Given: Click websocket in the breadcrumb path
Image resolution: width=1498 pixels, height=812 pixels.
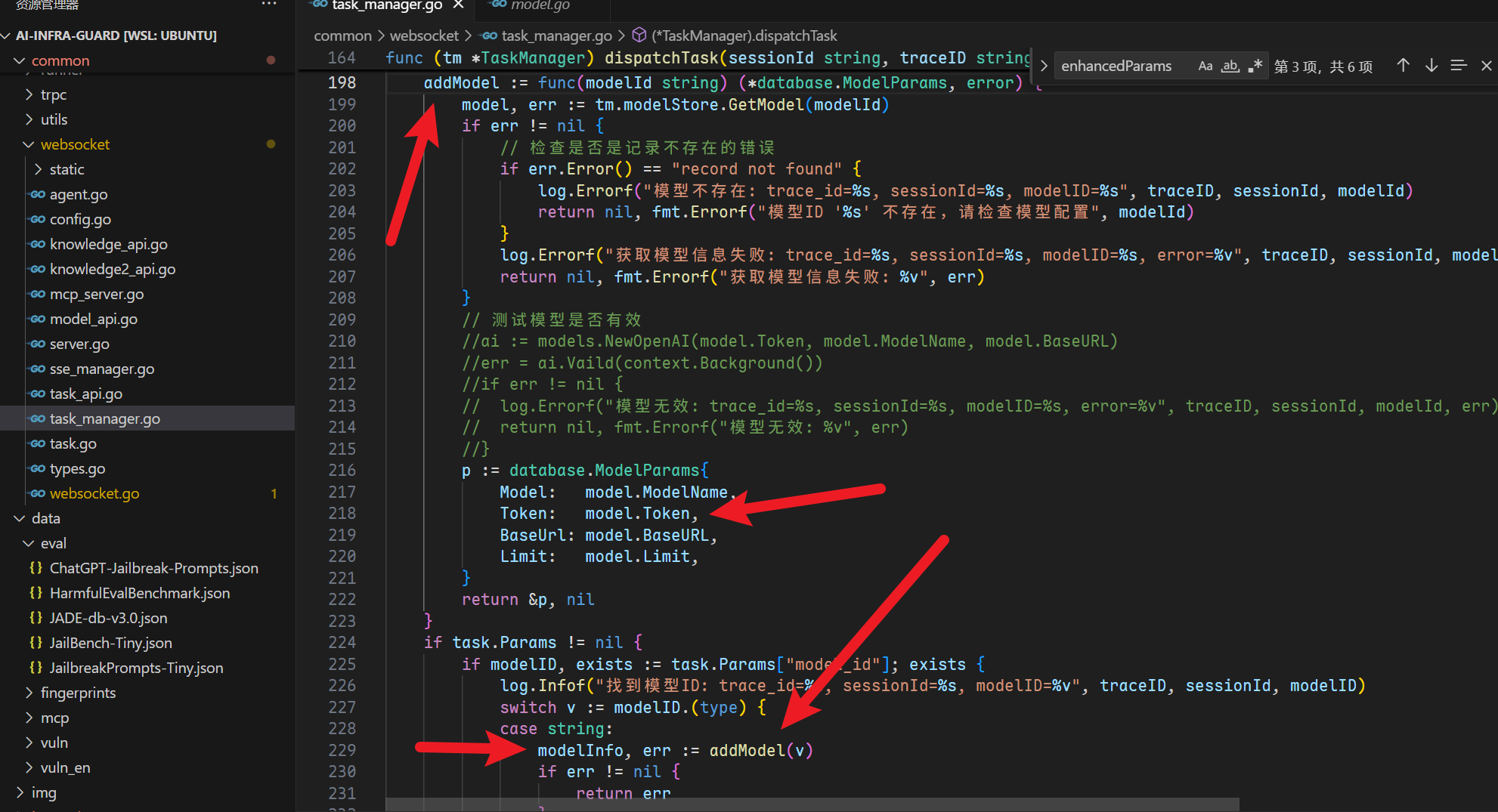Looking at the screenshot, I should coord(424,36).
